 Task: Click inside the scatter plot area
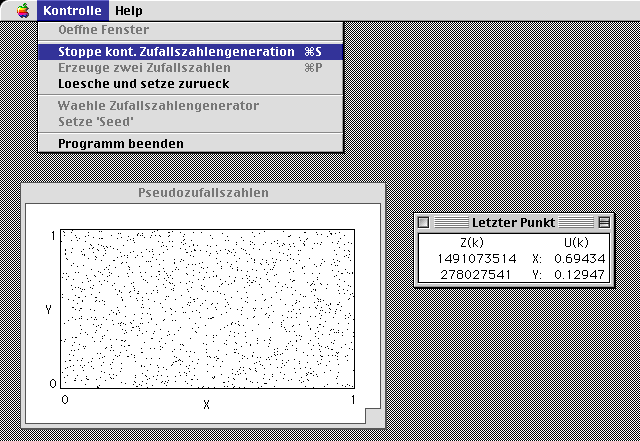[207, 309]
